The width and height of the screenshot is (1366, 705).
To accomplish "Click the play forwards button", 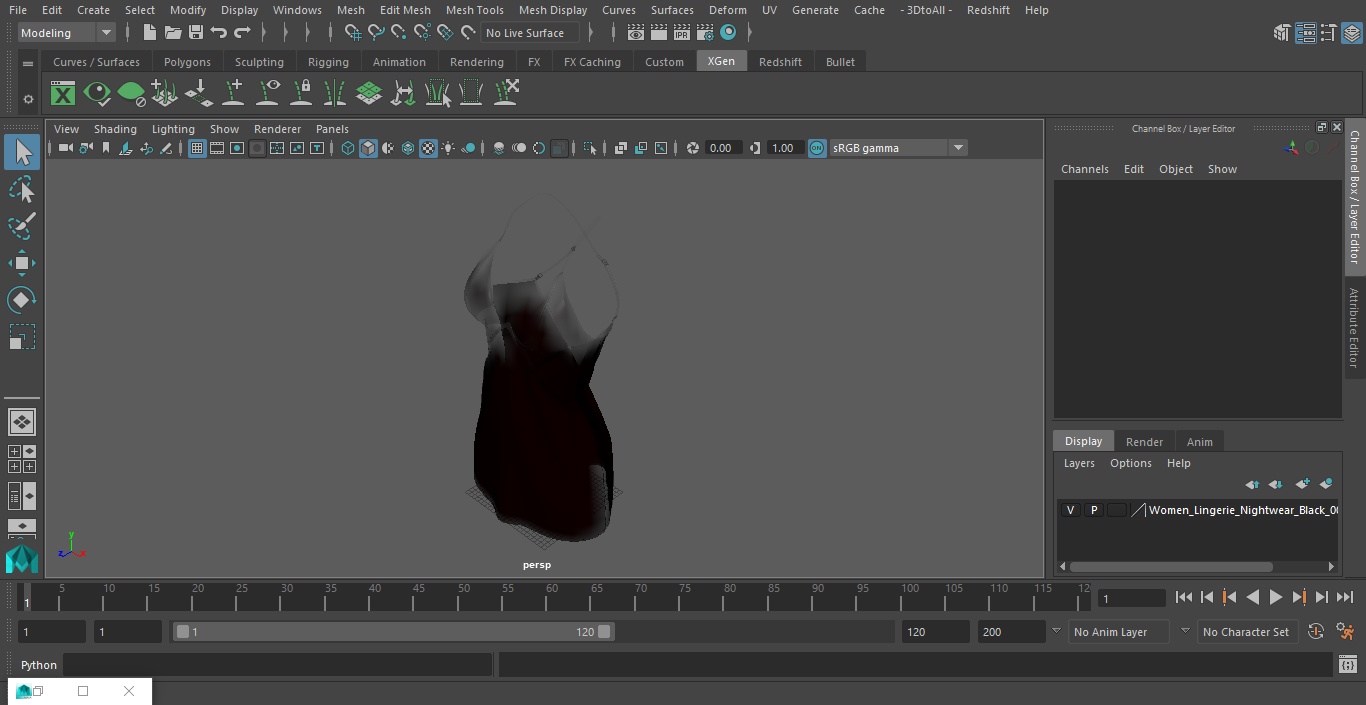I will click(1275, 597).
